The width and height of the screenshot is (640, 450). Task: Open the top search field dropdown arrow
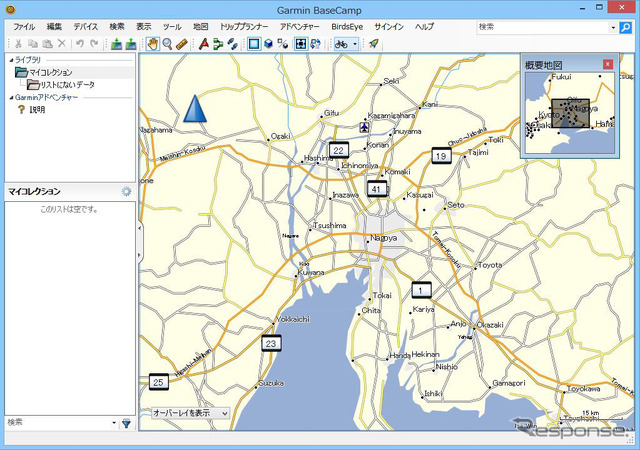click(x=613, y=28)
